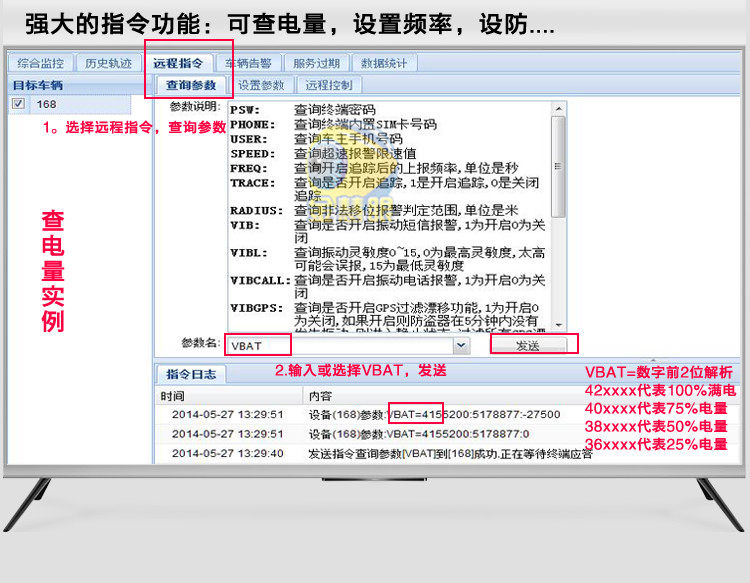Uncheck the vehicle 168 checkbox
Viewport: 750px width, 583px height.
[x=18, y=103]
